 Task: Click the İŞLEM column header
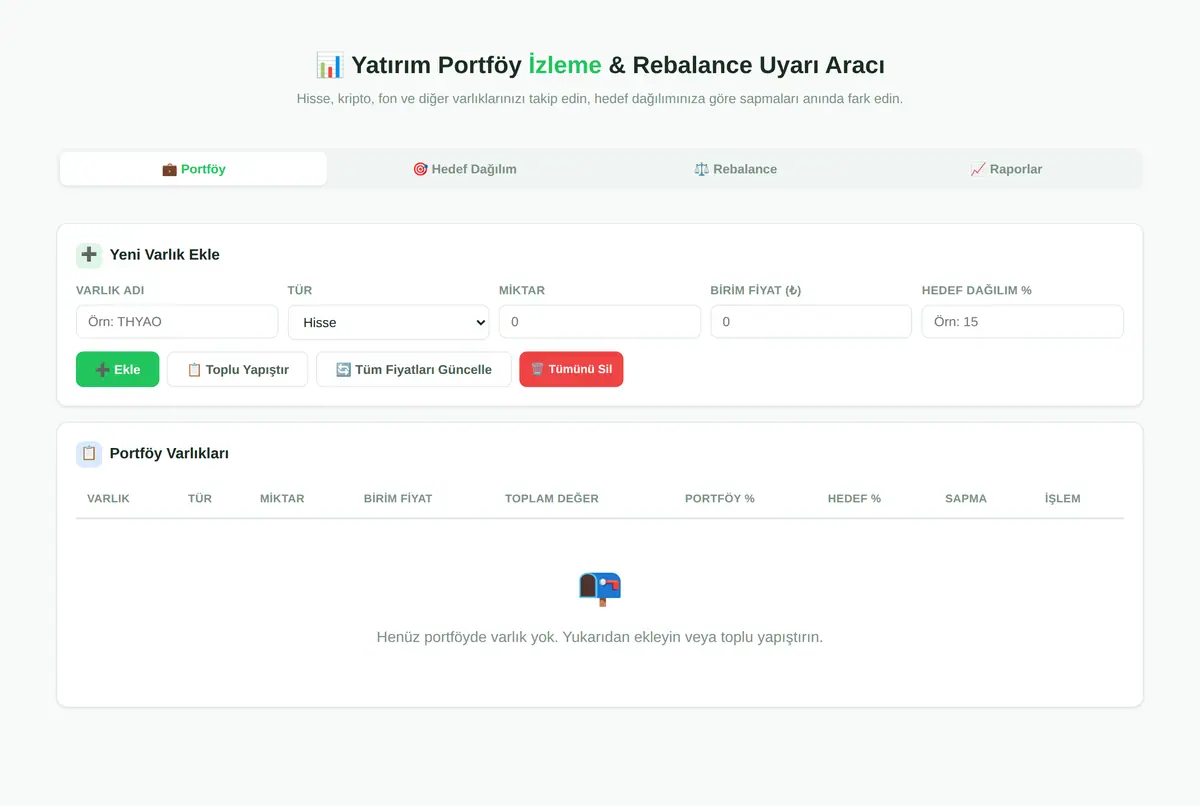point(1062,498)
